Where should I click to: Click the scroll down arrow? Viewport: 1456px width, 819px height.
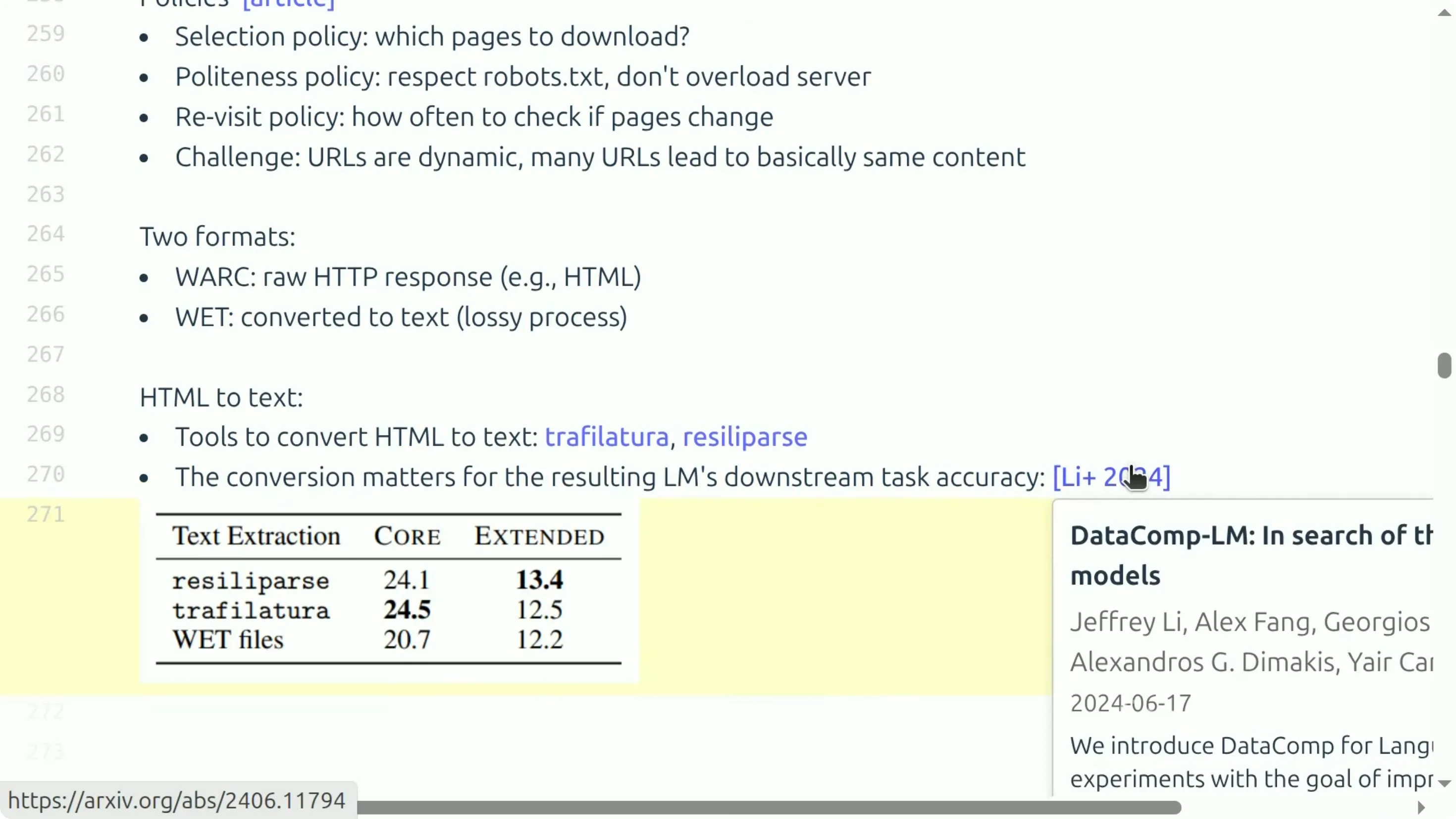tap(1444, 783)
